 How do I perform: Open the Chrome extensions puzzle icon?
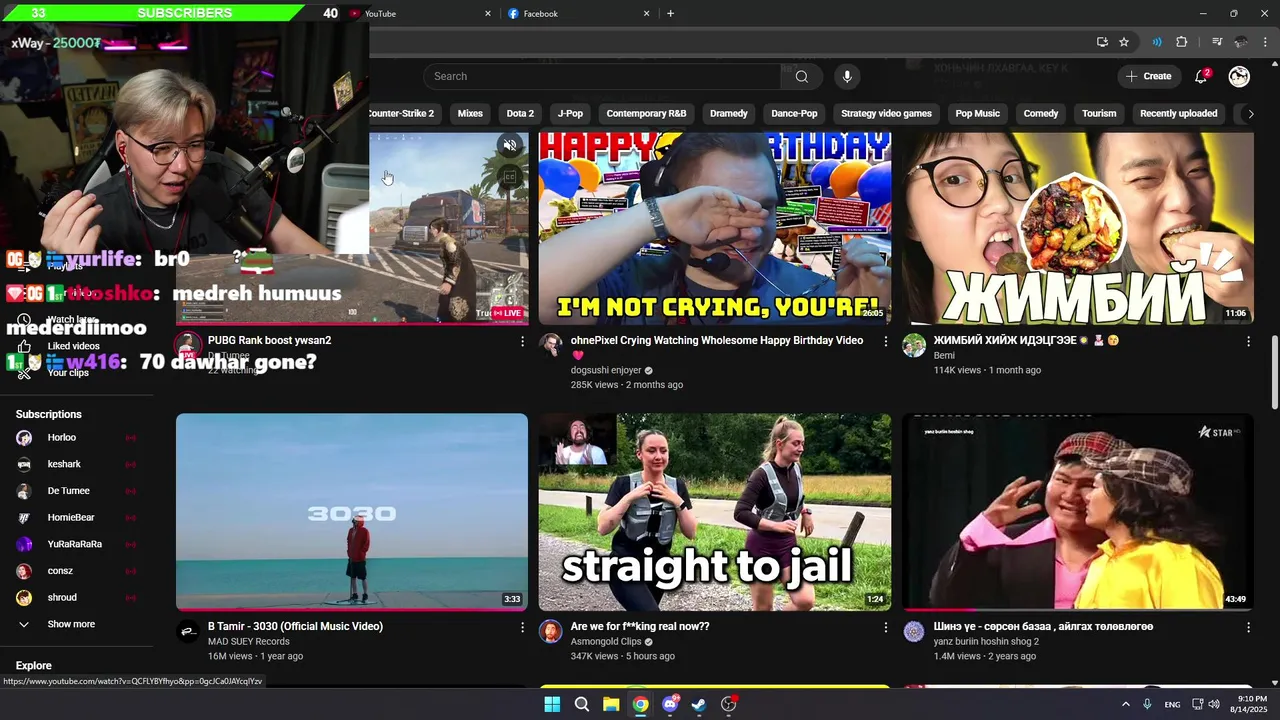coord(1181,42)
